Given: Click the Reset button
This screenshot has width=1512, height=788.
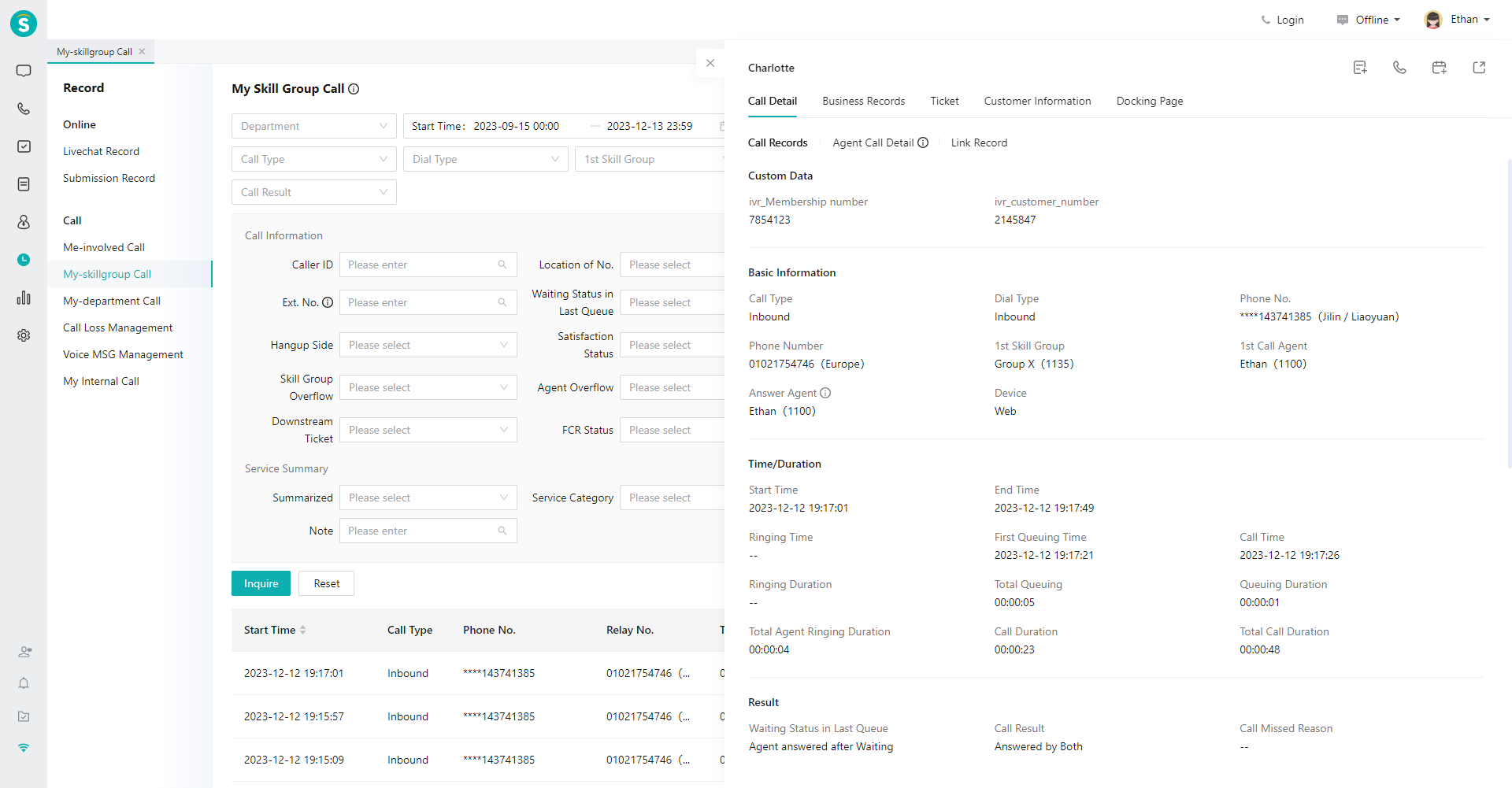Looking at the screenshot, I should pyautogui.click(x=326, y=583).
